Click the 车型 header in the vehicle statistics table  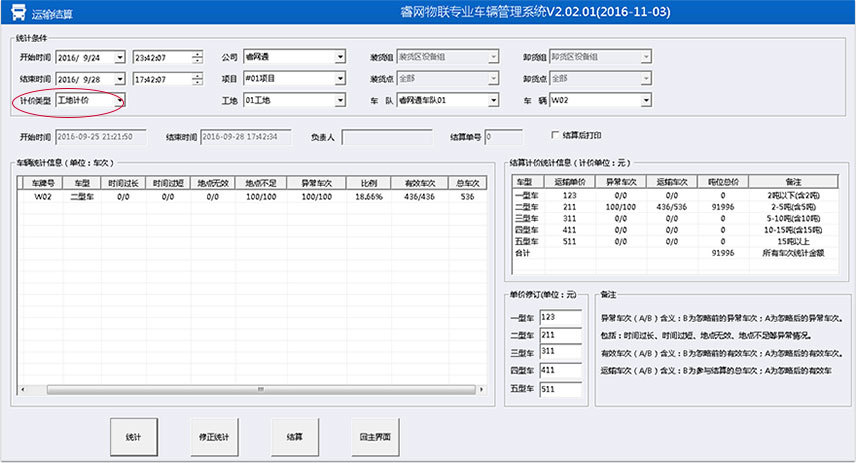click(82, 183)
